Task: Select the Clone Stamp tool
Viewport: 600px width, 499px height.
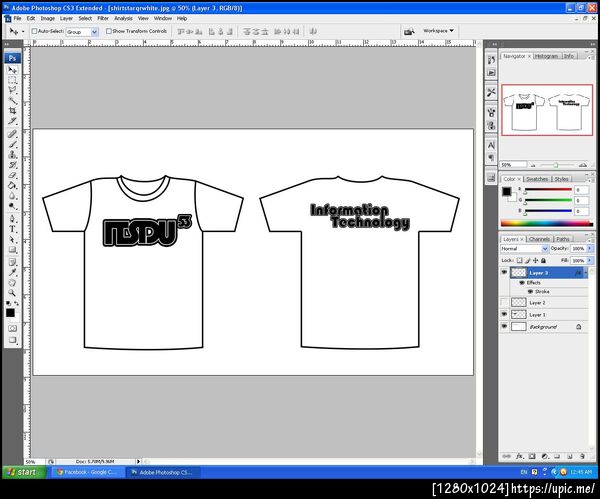Action: [x=12, y=155]
